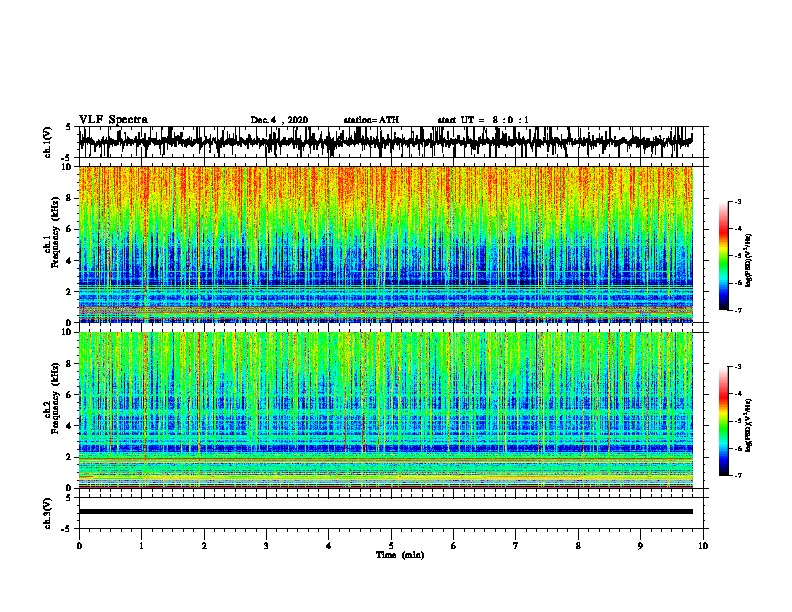Screen dimensions: 792x612
Task: Click the ch.1 spectrogram plot area
Action: click(x=385, y=244)
